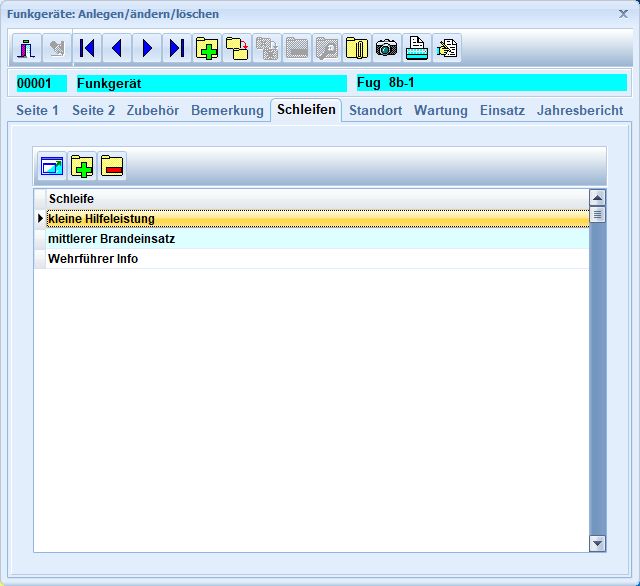Click the scrollbar down arrow in list
The image size is (640, 586).
pyautogui.click(x=598, y=543)
